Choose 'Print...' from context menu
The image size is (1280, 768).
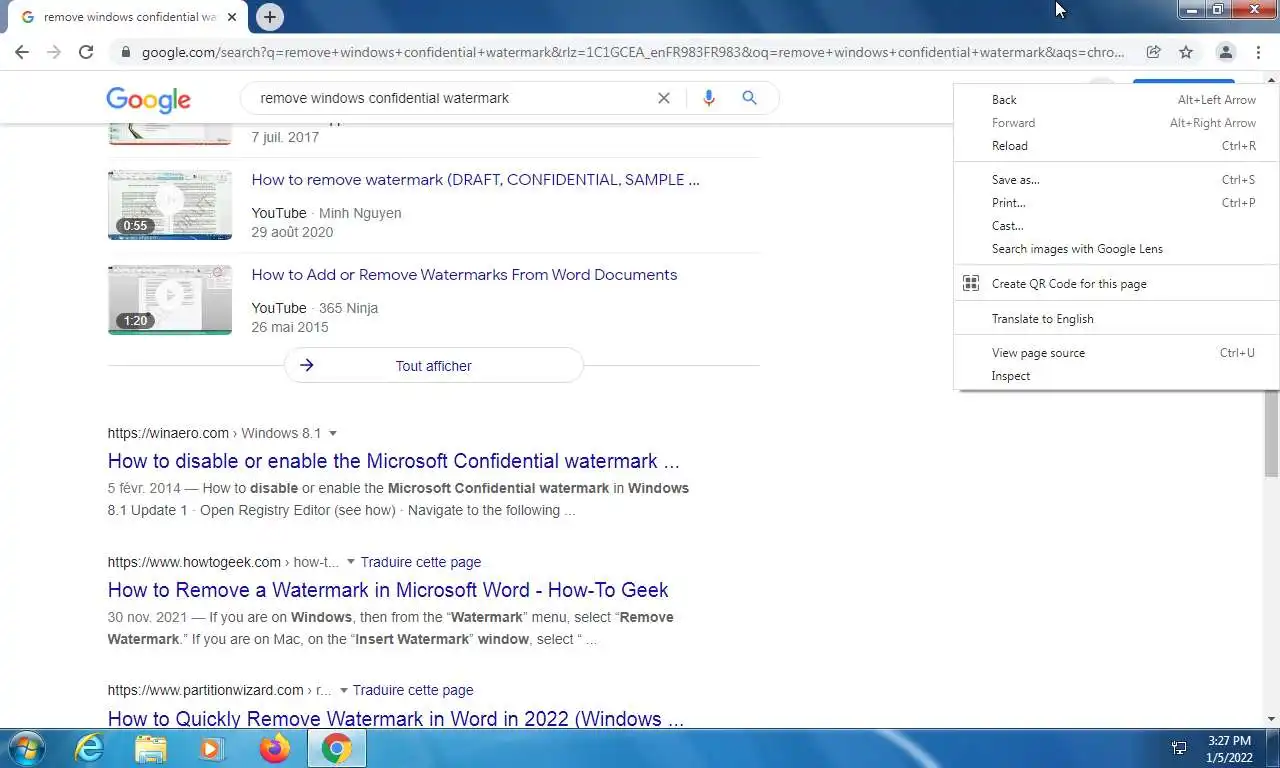click(x=1116, y=203)
